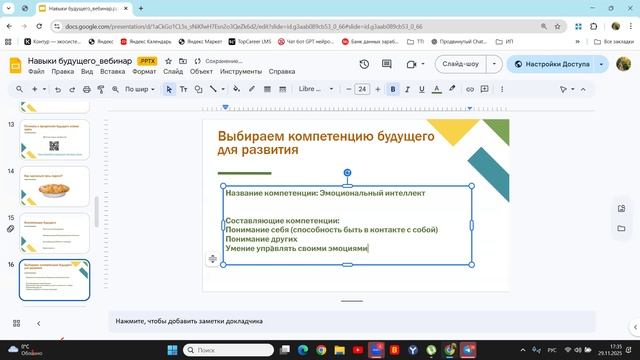
Task: Set border dash style
Action: pos(282,89)
